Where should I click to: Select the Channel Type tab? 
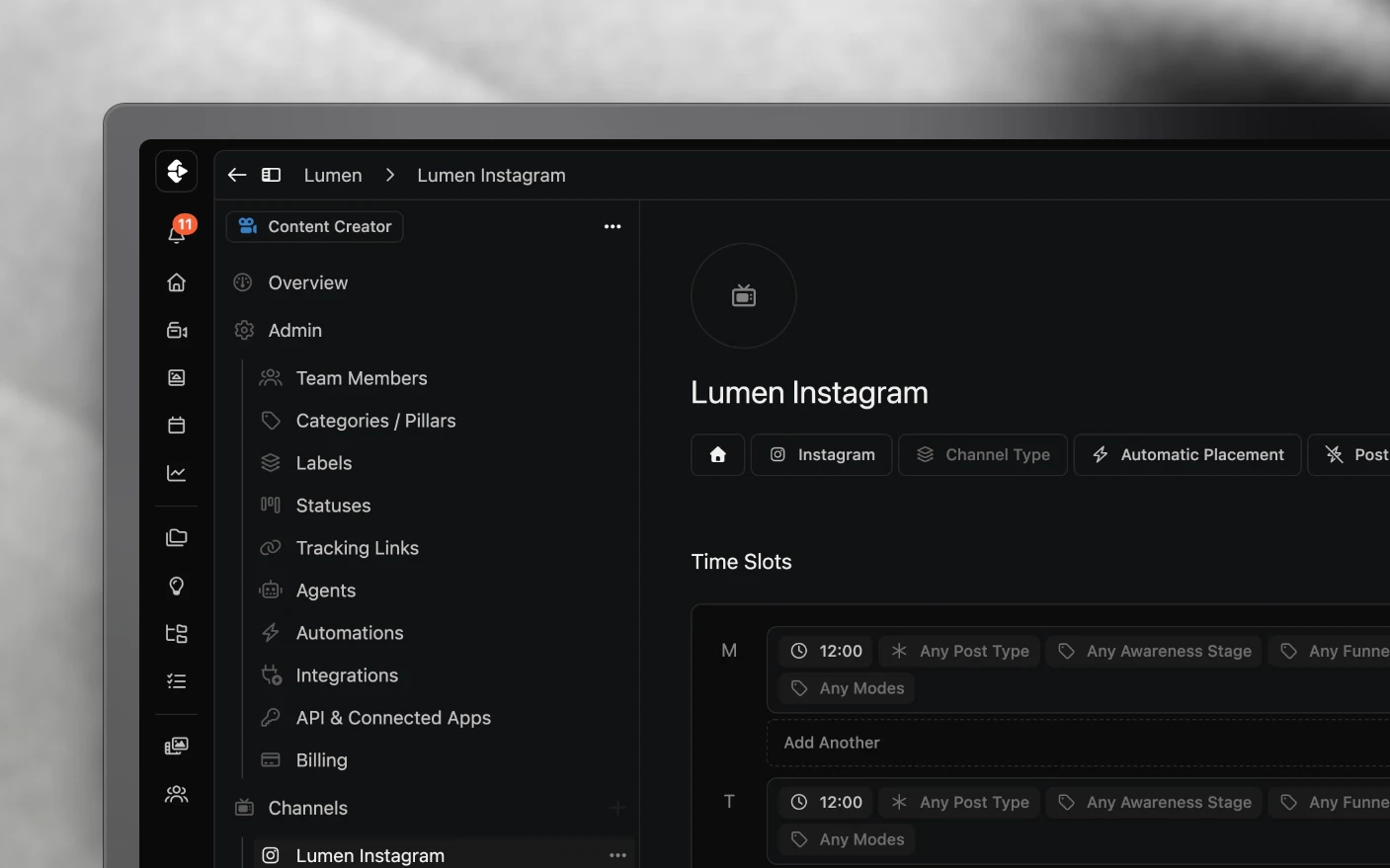[983, 455]
